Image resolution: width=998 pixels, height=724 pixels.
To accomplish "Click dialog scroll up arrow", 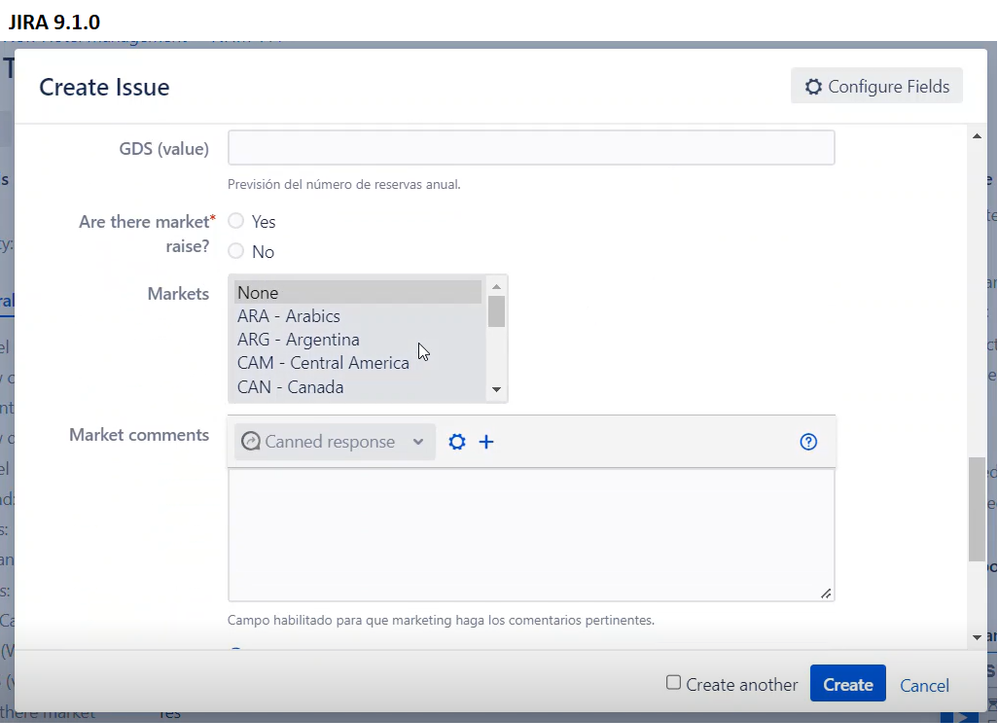I will 977,136.
